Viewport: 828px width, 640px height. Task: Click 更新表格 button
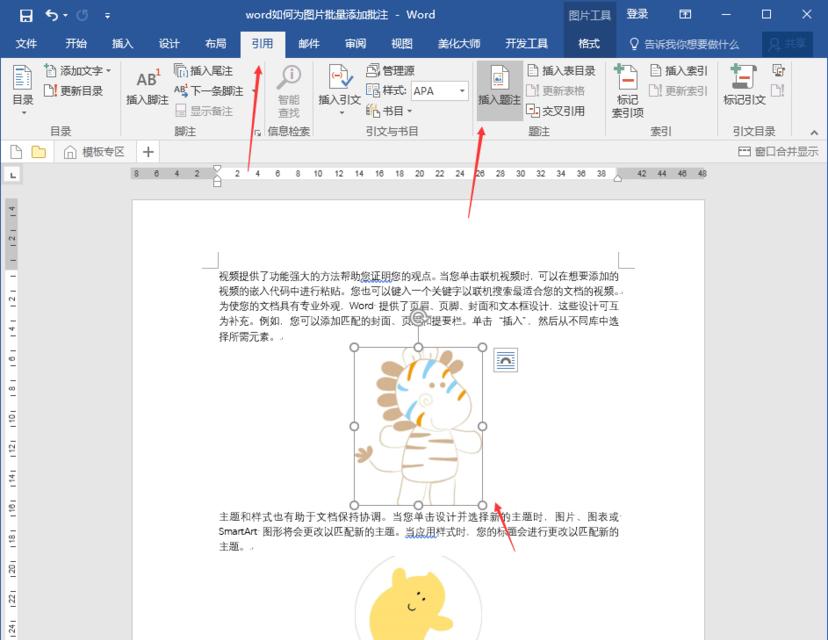[556, 91]
